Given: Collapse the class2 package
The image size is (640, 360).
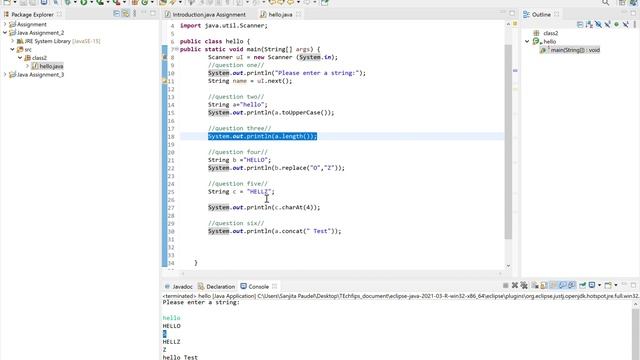Looking at the screenshot, I should pyautogui.click(x=20, y=58).
